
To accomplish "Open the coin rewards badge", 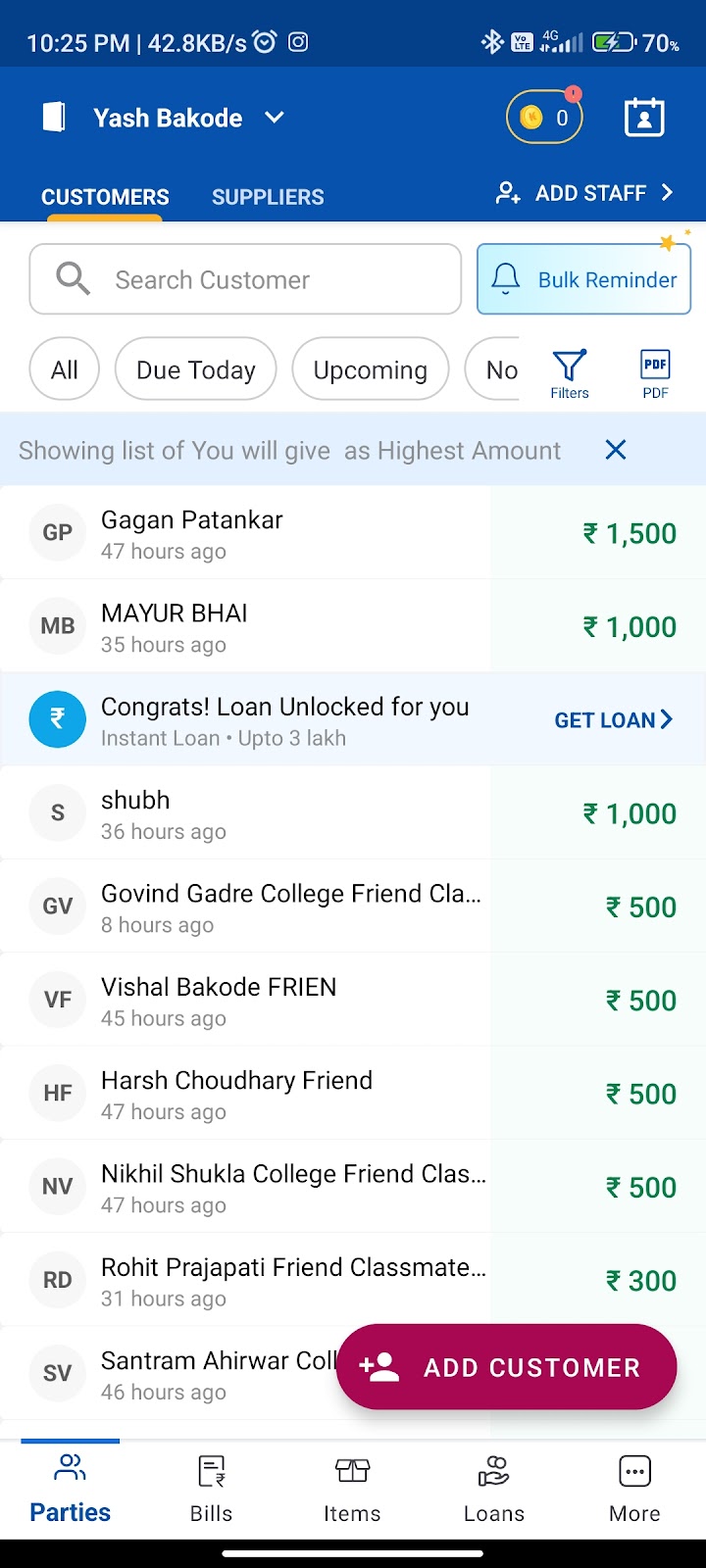I will coord(544,118).
